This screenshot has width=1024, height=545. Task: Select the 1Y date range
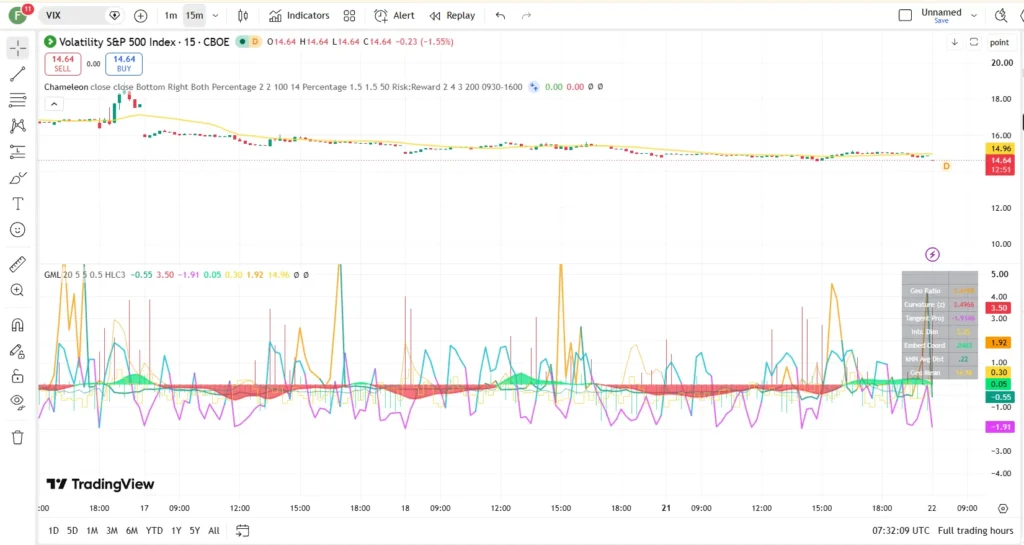(176, 531)
